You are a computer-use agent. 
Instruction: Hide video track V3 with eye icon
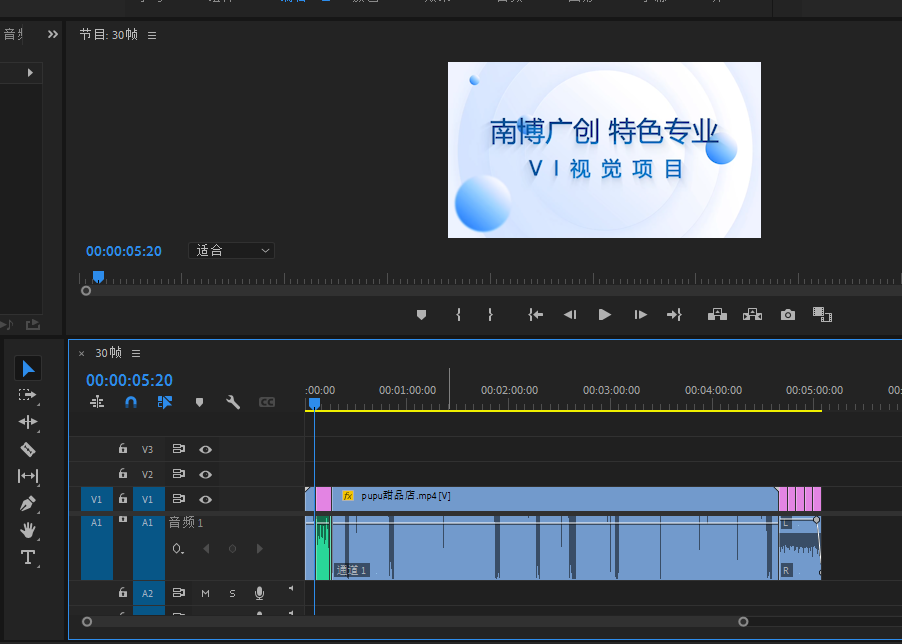click(205, 450)
